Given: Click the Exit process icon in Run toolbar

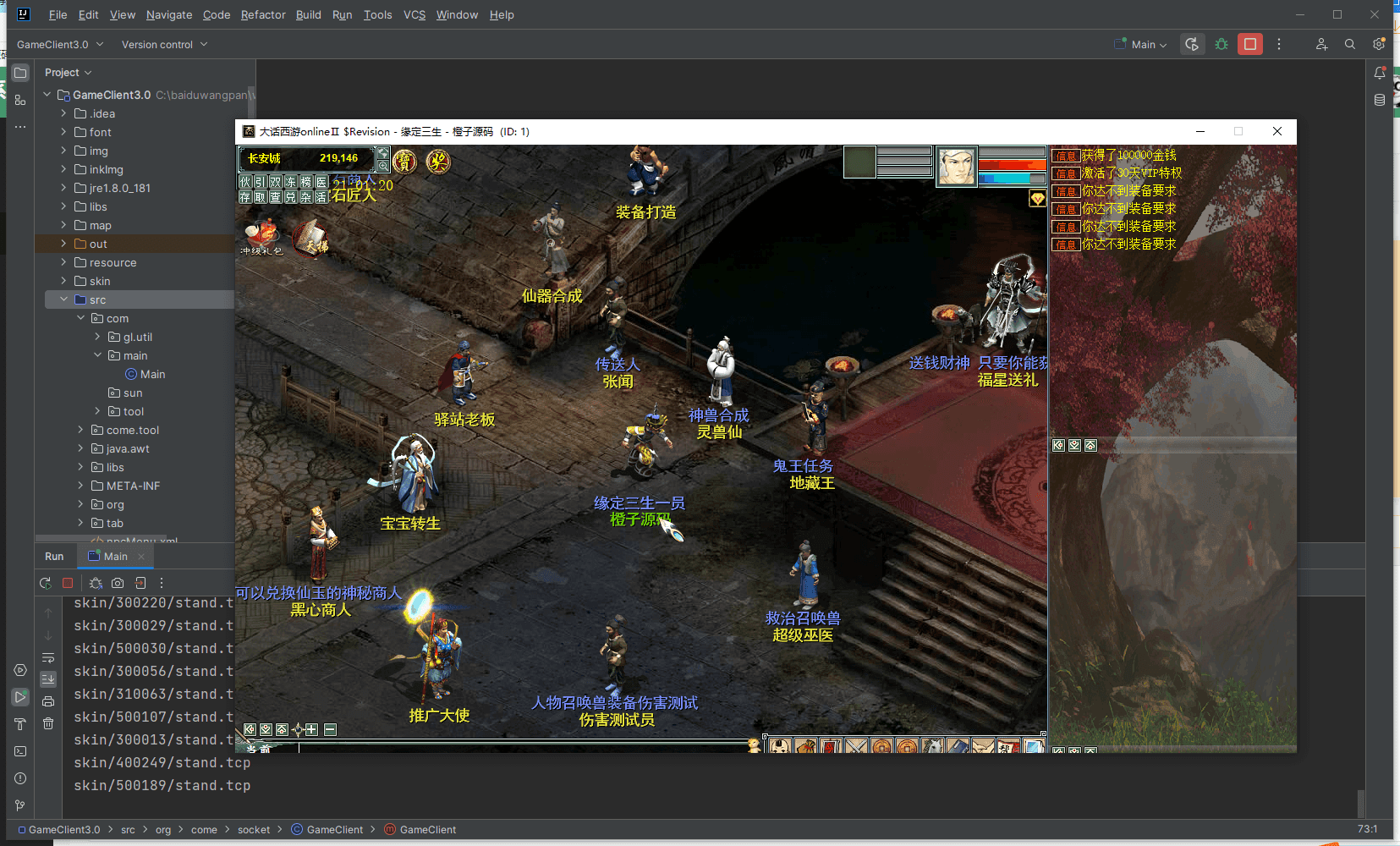Looking at the screenshot, I should point(140,583).
